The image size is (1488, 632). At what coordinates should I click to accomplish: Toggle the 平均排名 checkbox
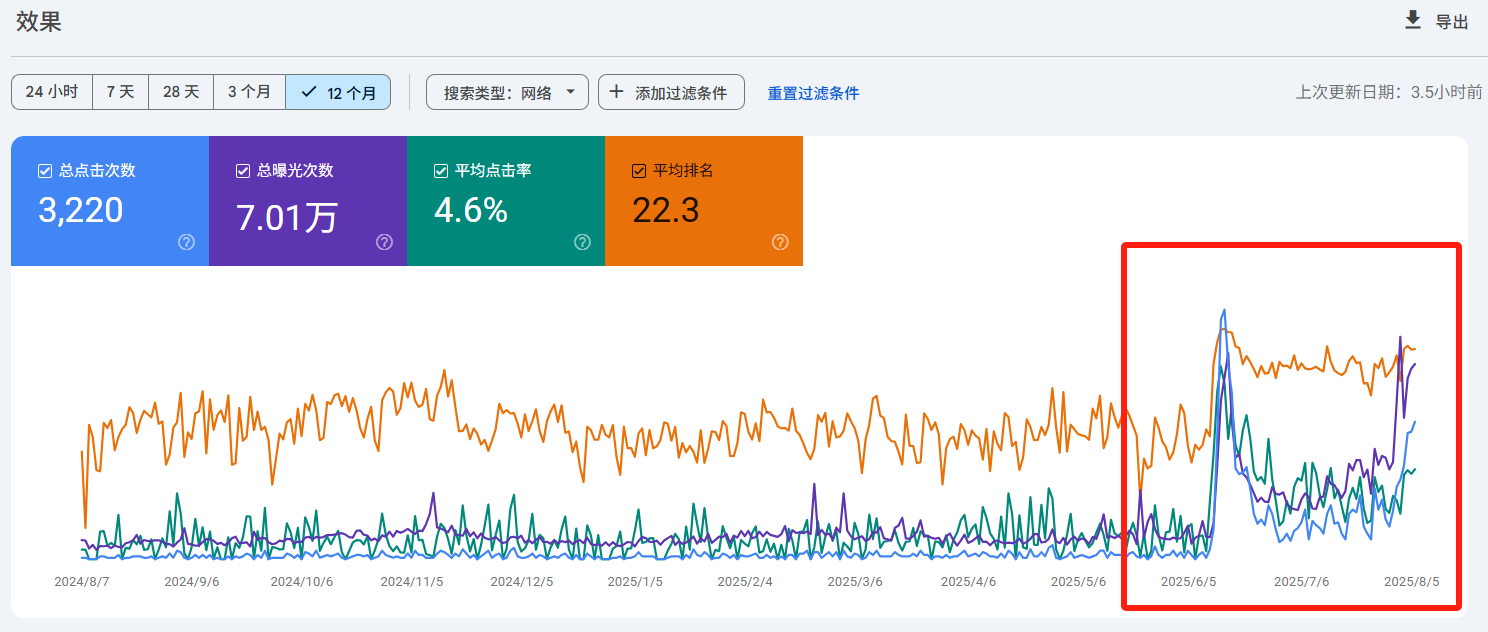pos(639,171)
